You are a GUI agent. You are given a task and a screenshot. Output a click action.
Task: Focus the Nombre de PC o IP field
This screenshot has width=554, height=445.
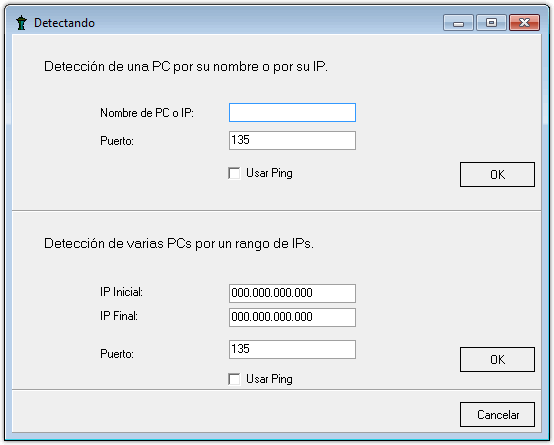tap(292, 112)
